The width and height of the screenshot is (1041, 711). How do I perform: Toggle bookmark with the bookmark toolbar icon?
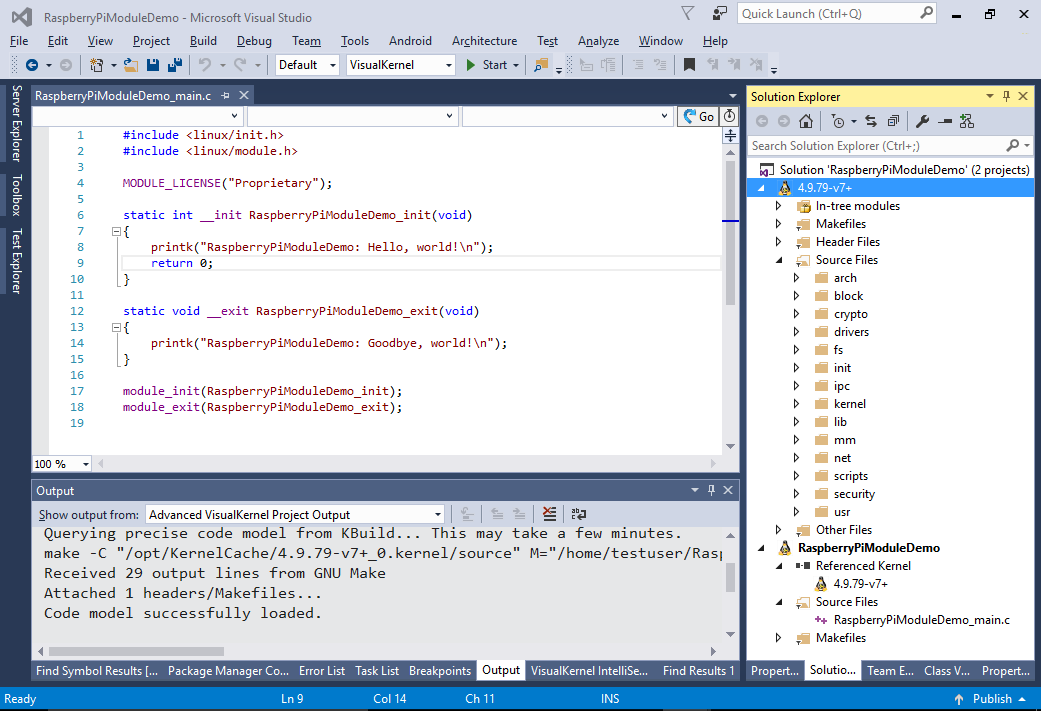pos(689,64)
